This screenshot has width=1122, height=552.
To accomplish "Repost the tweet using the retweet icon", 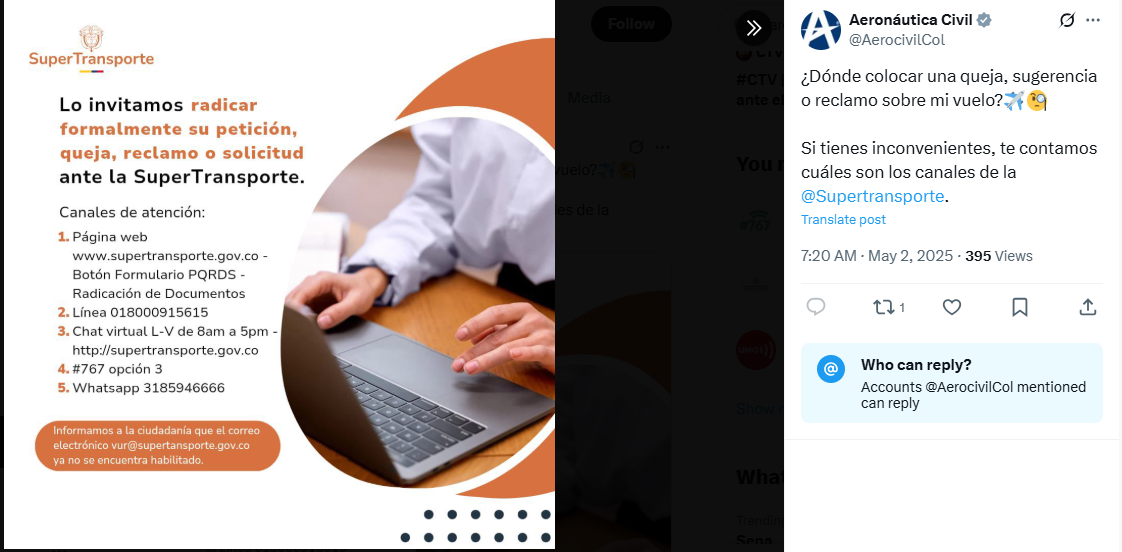I will point(889,307).
